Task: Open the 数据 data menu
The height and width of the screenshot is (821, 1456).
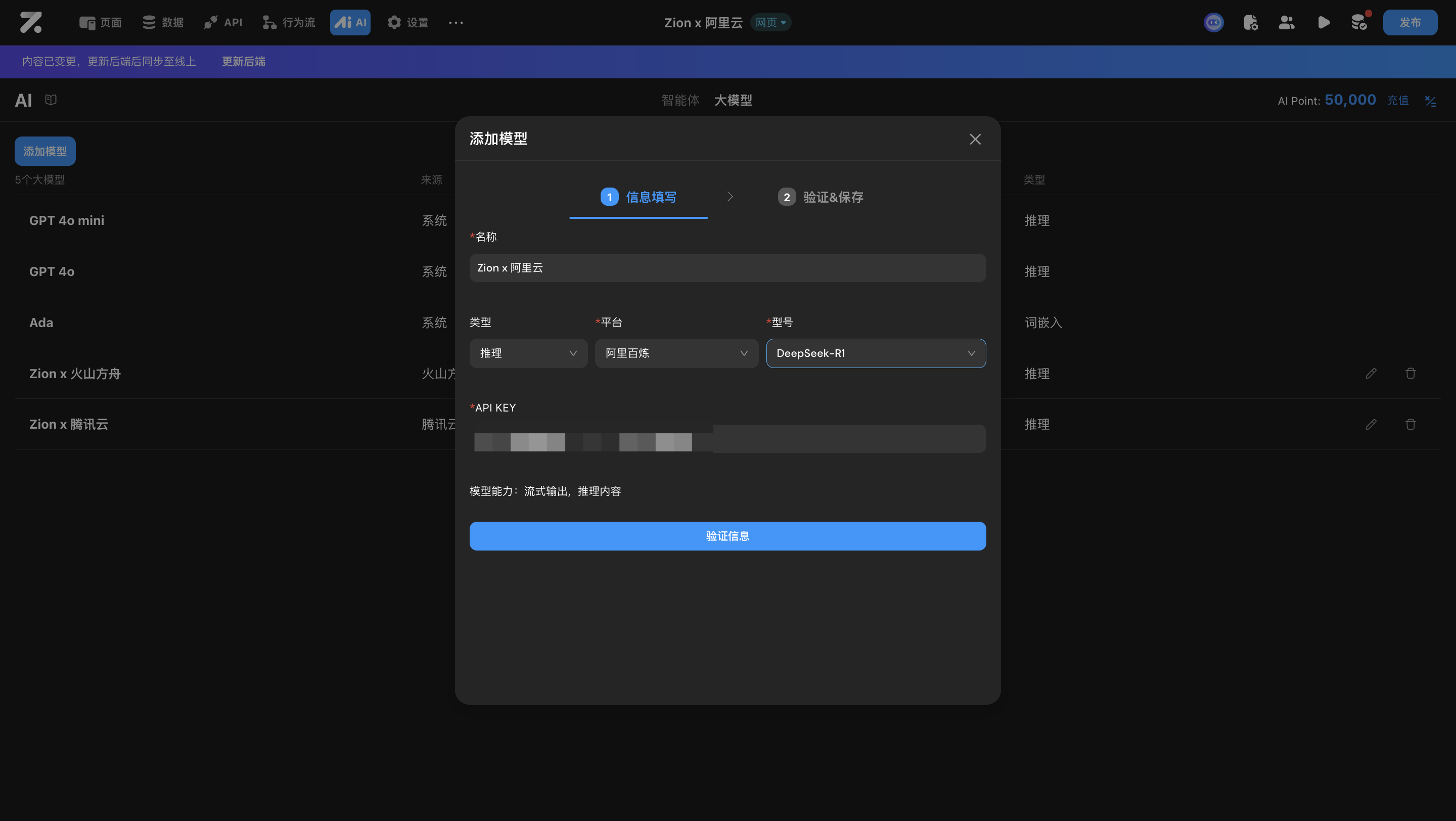Action: click(163, 23)
